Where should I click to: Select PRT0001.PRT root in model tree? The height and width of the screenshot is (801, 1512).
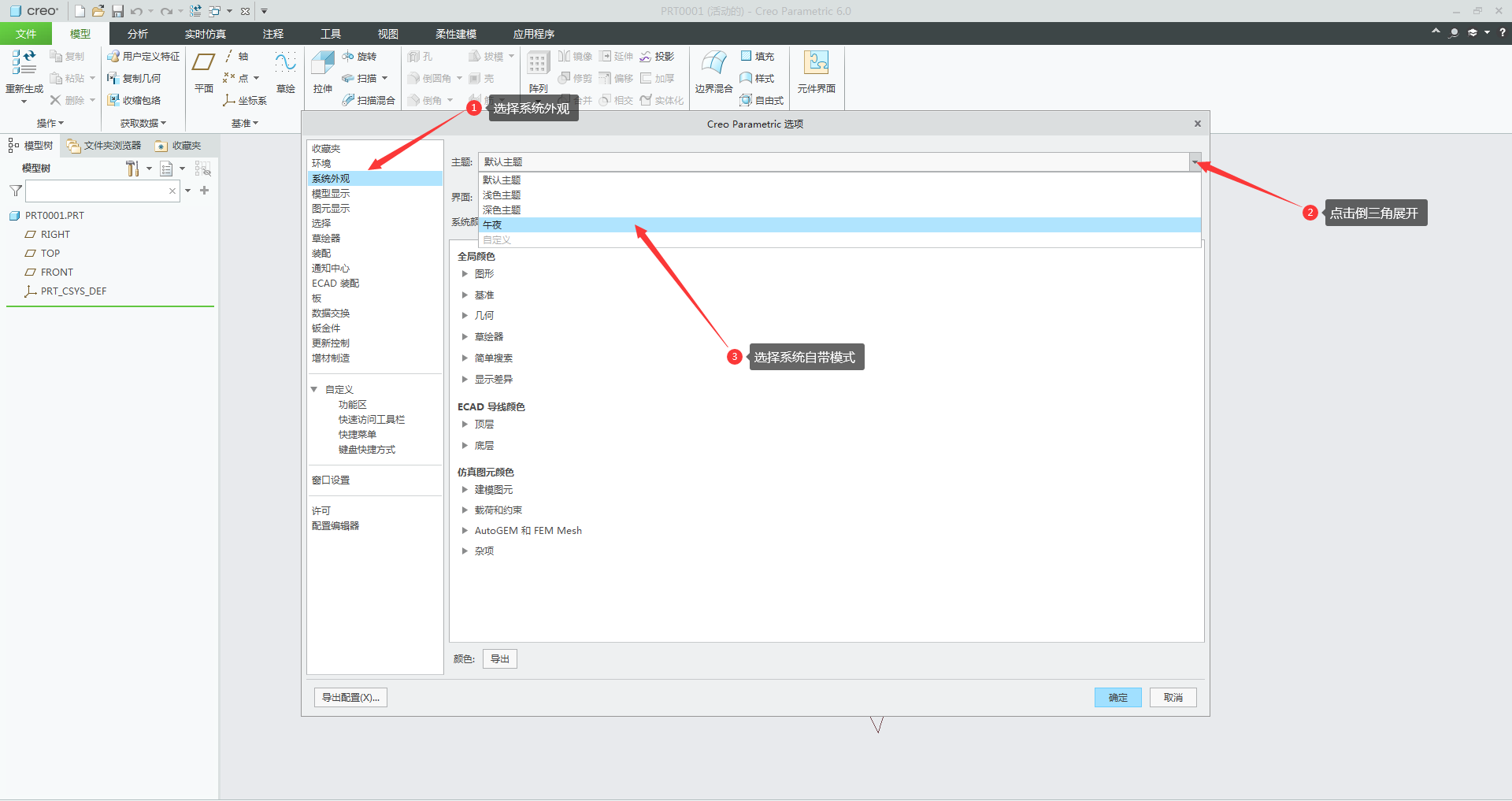coord(54,216)
